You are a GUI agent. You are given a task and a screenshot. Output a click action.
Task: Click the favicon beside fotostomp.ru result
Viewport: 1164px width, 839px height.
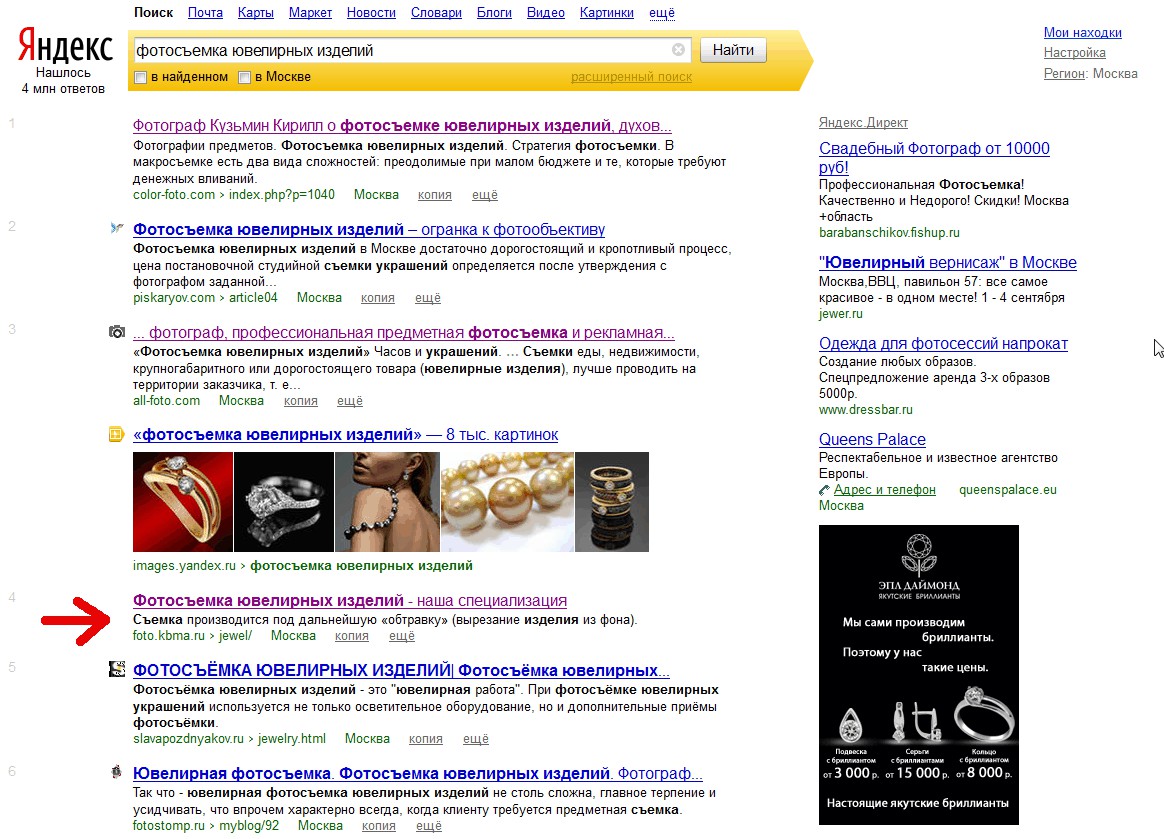[x=117, y=772]
